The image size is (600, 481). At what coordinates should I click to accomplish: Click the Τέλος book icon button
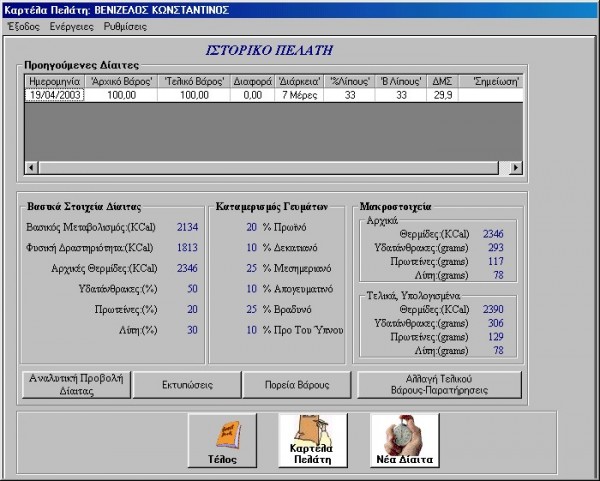[x=222, y=442]
